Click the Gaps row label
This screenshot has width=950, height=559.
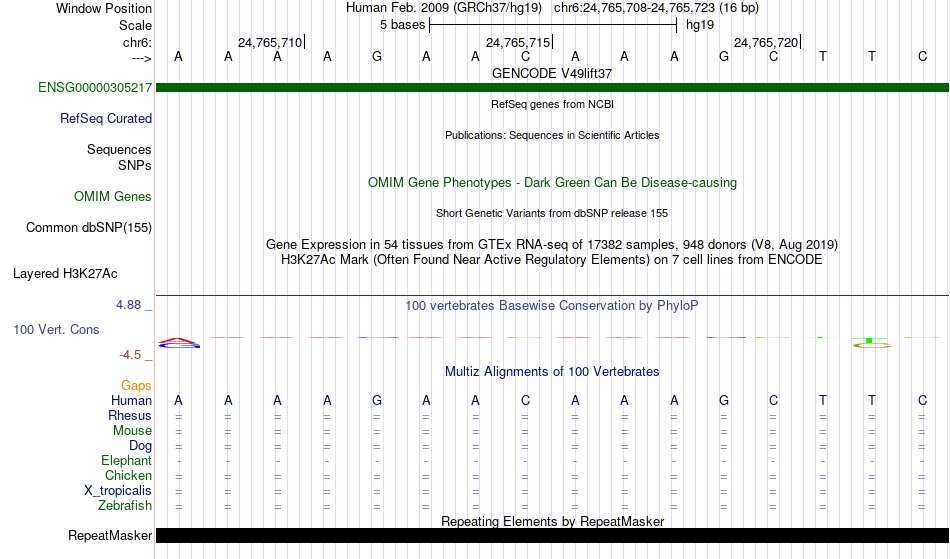[x=136, y=385]
